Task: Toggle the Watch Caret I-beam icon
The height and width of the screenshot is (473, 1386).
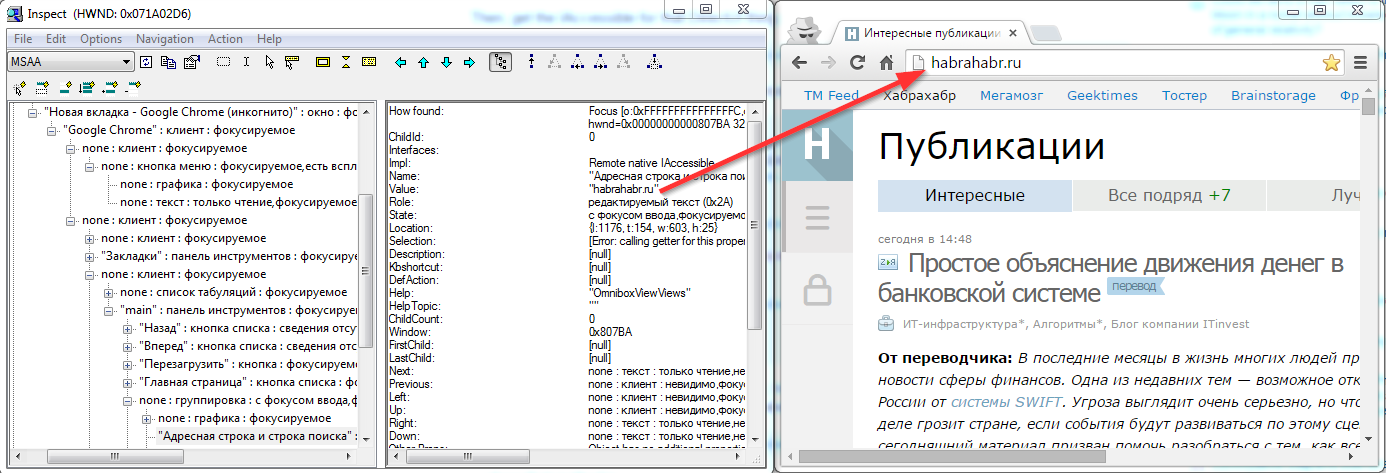Action: pyautogui.click(x=247, y=62)
